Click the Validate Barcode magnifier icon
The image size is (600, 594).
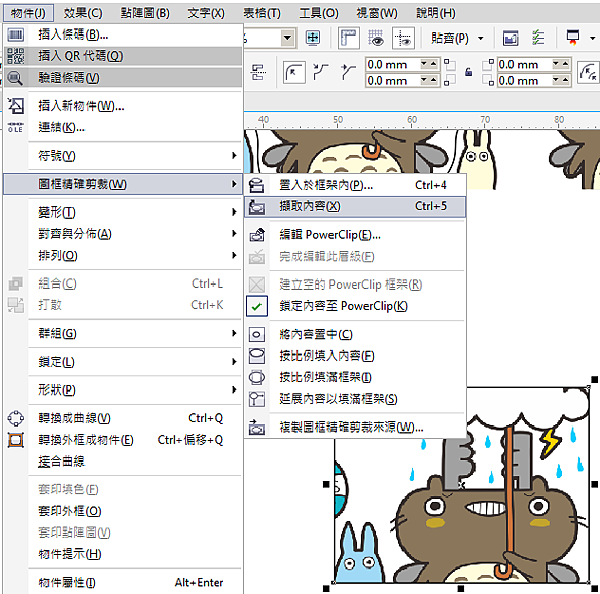coord(16,78)
